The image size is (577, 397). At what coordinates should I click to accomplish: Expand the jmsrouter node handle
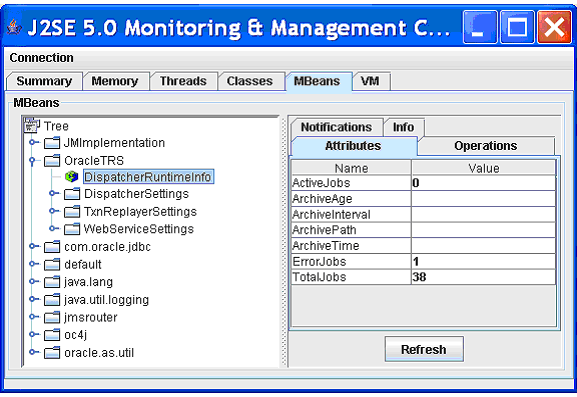coord(34,316)
